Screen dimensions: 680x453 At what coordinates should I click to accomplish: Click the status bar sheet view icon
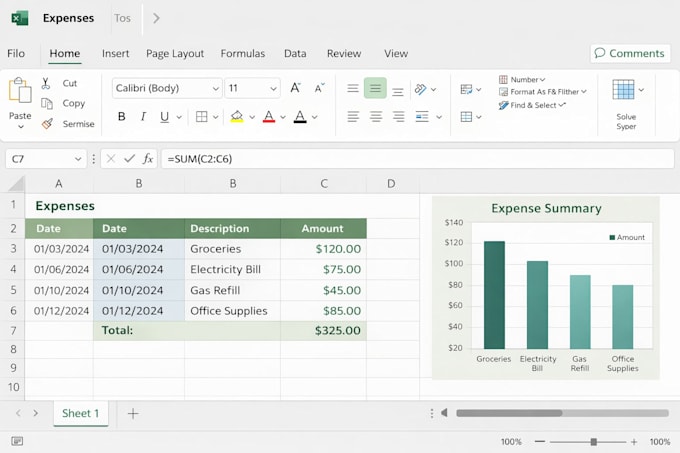(17, 441)
